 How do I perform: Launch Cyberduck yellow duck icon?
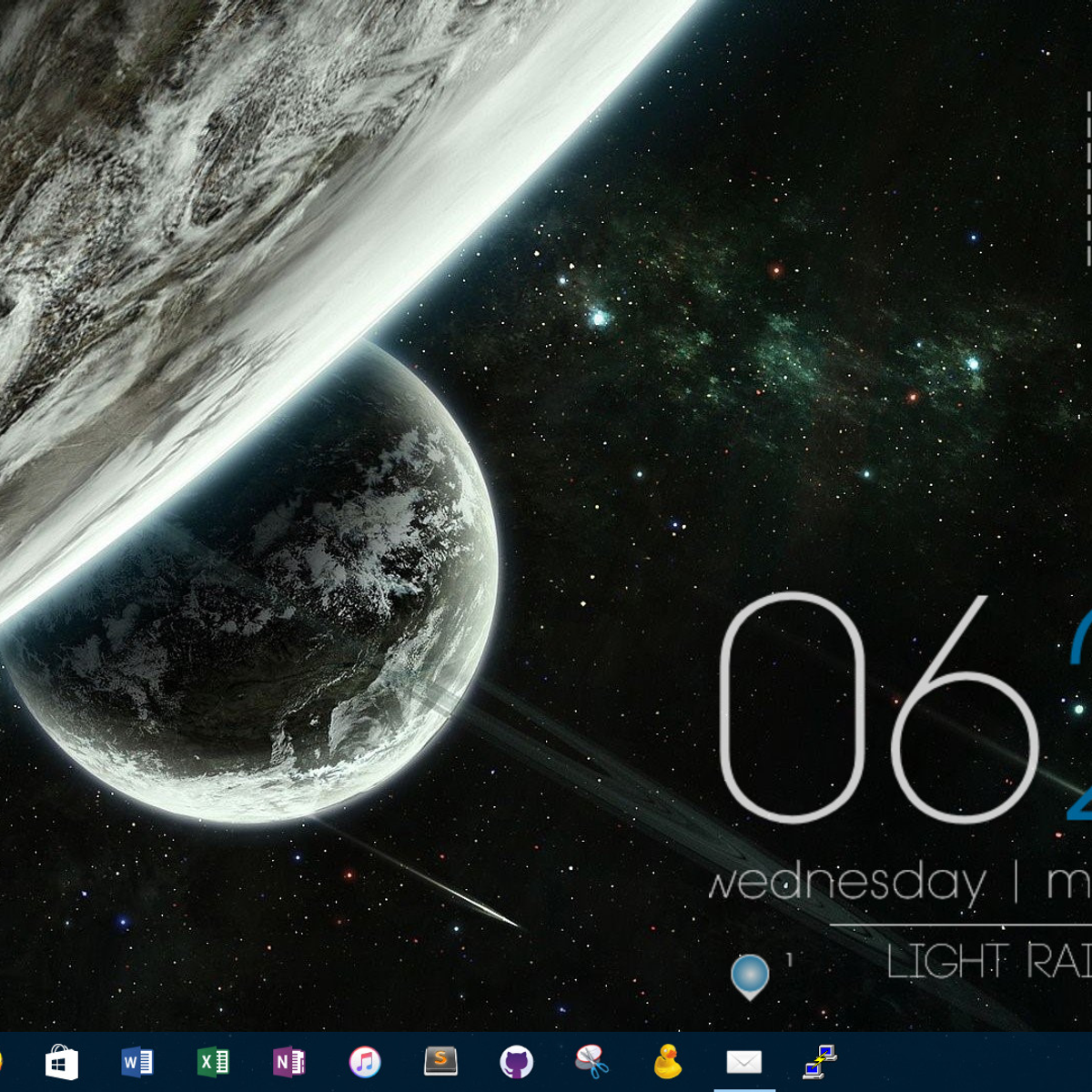click(668, 1061)
